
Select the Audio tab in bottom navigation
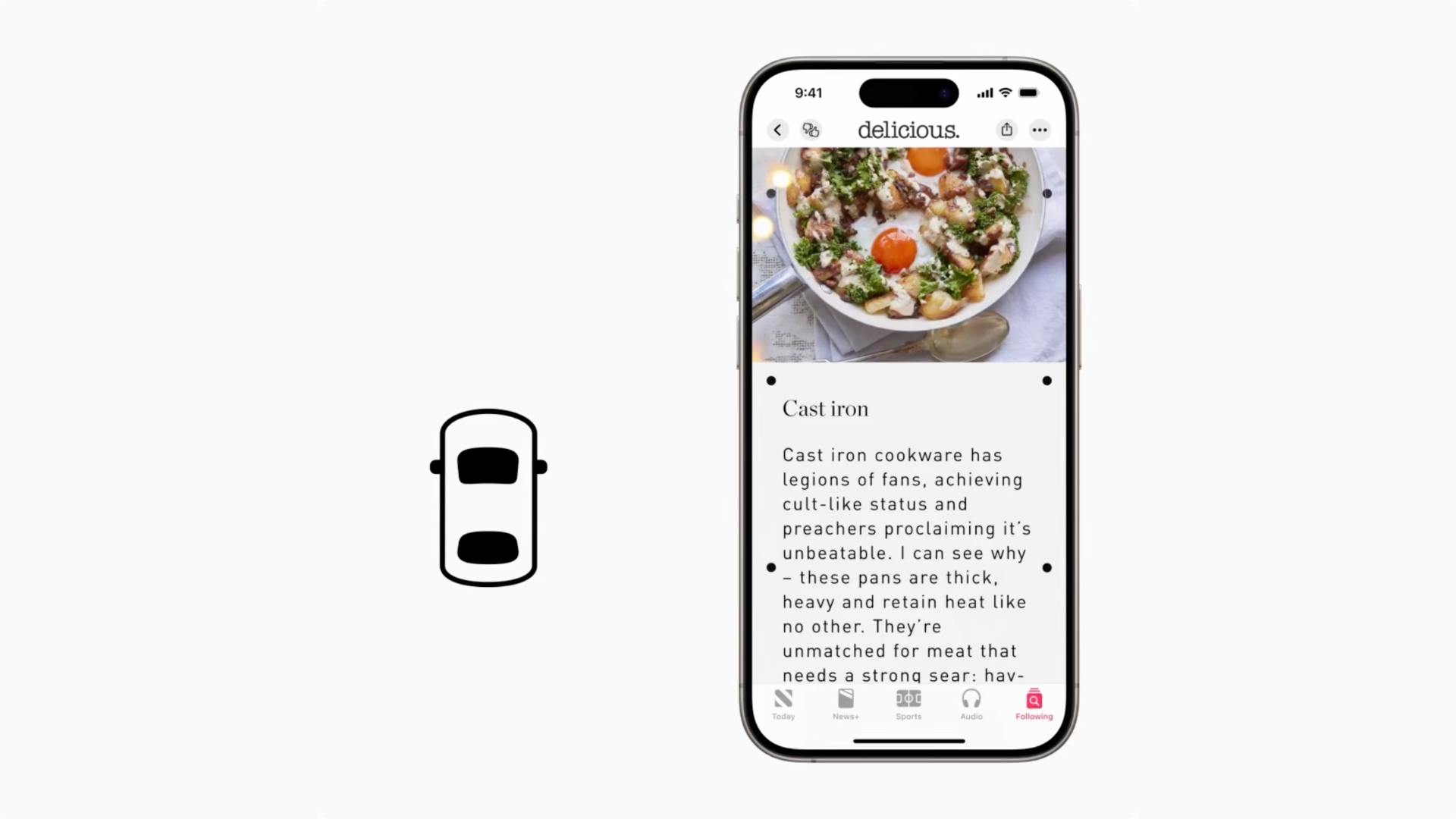click(x=971, y=704)
